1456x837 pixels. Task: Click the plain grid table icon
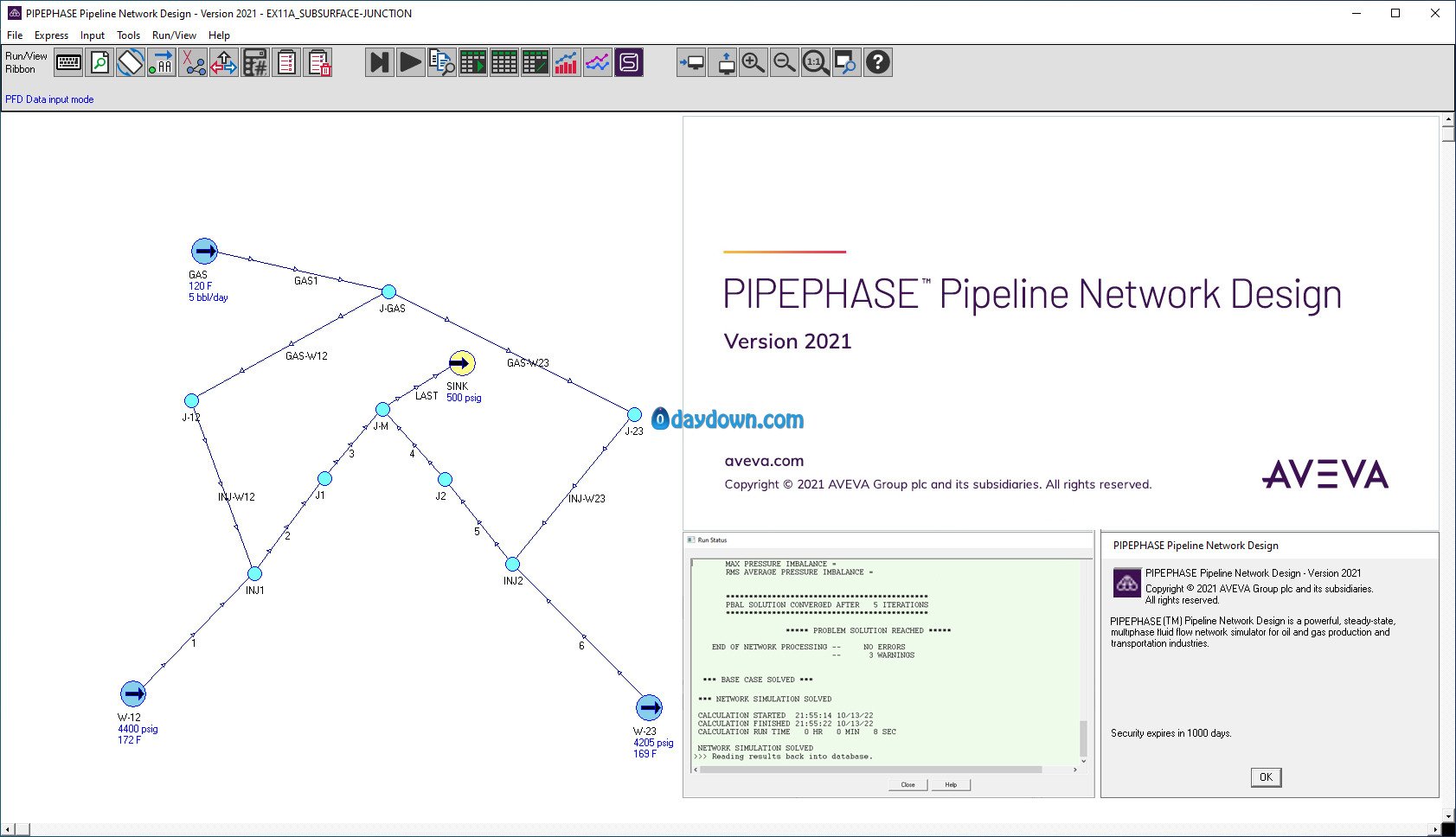click(504, 62)
